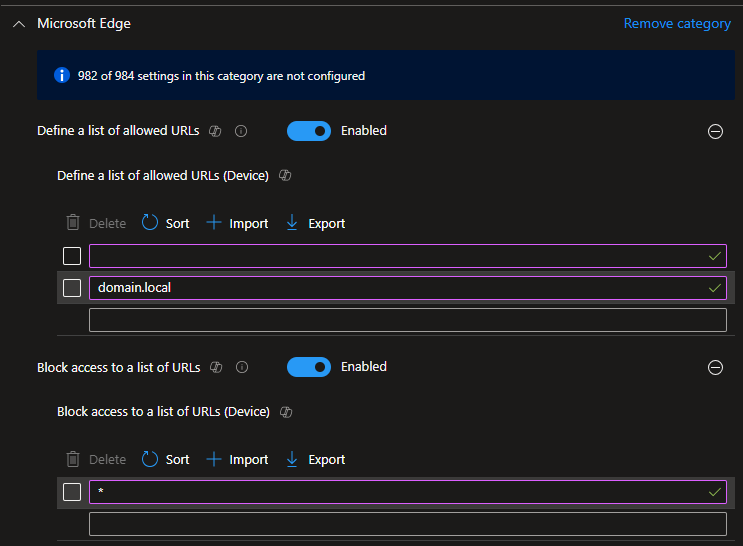This screenshot has width=743, height=546.
Task: Click the blank new entry field under domain.local
Action: tap(408, 320)
